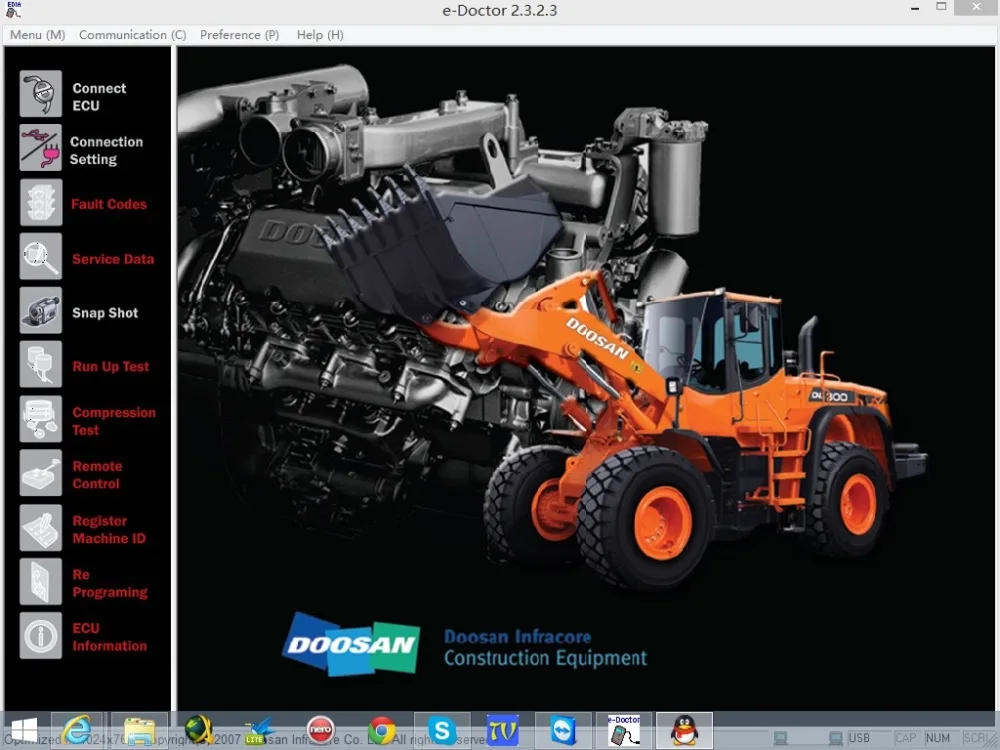Viewport: 1000px width, 750px height.
Task: Open the Compression Test icon
Action: point(39,418)
